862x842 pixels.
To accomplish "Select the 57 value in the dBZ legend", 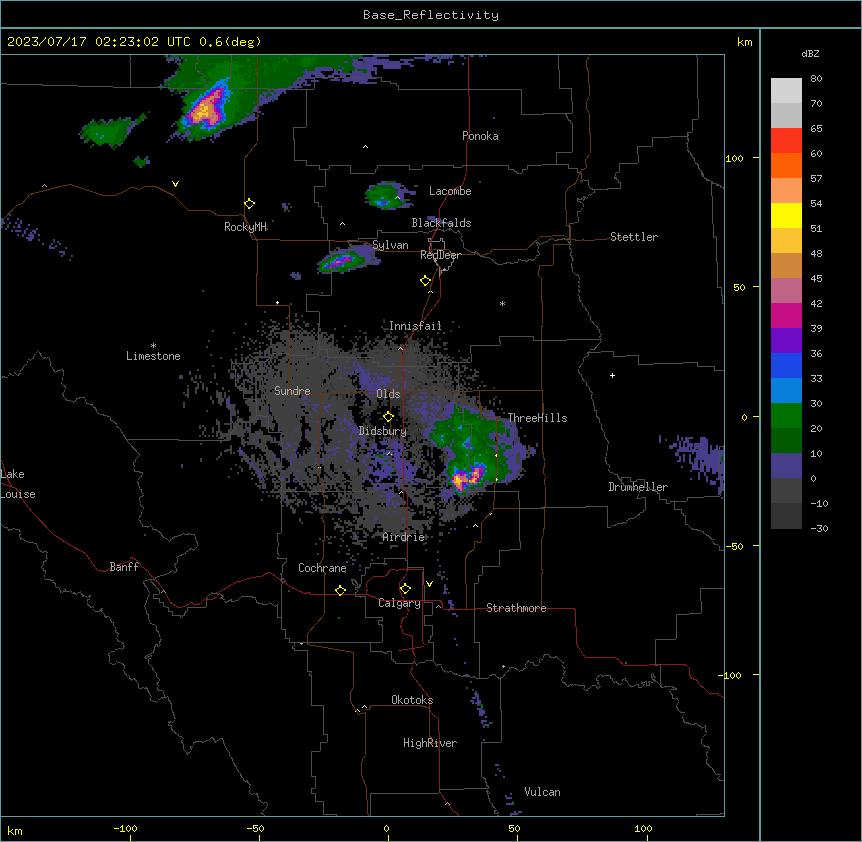I will pyautogui.click(x=816, y=179).
